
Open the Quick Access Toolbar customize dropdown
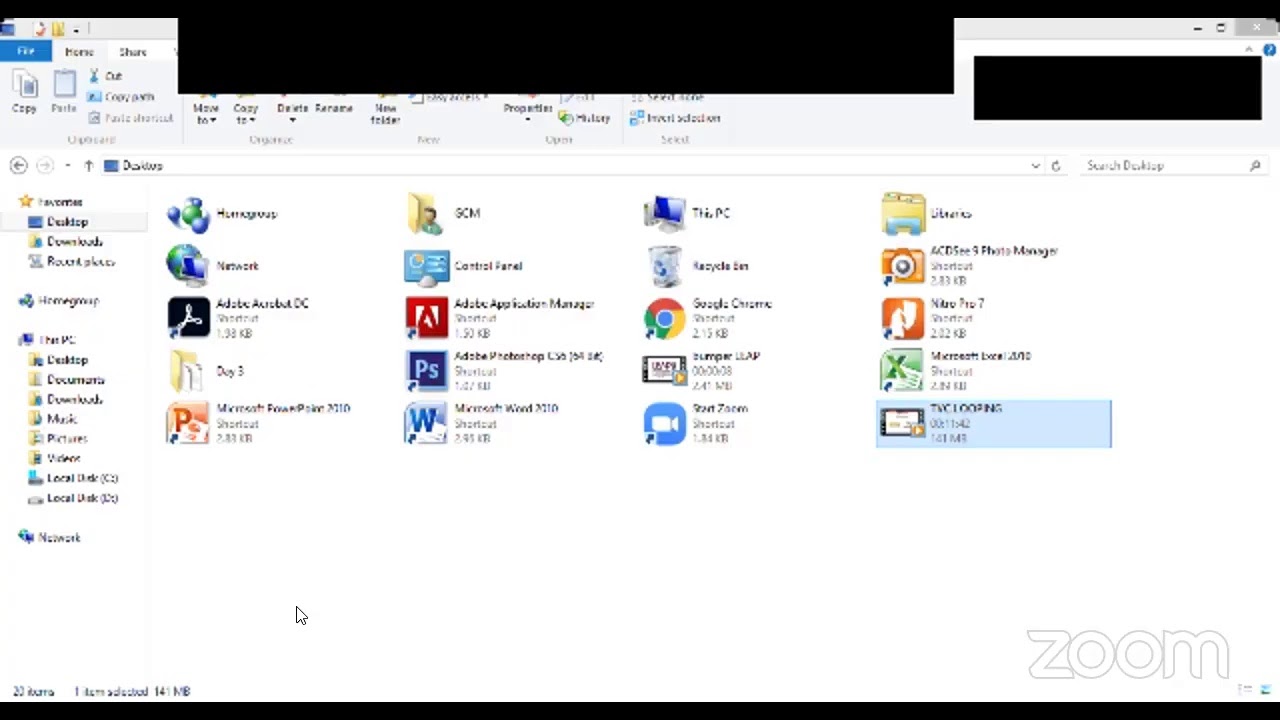[x=76, y=30]
